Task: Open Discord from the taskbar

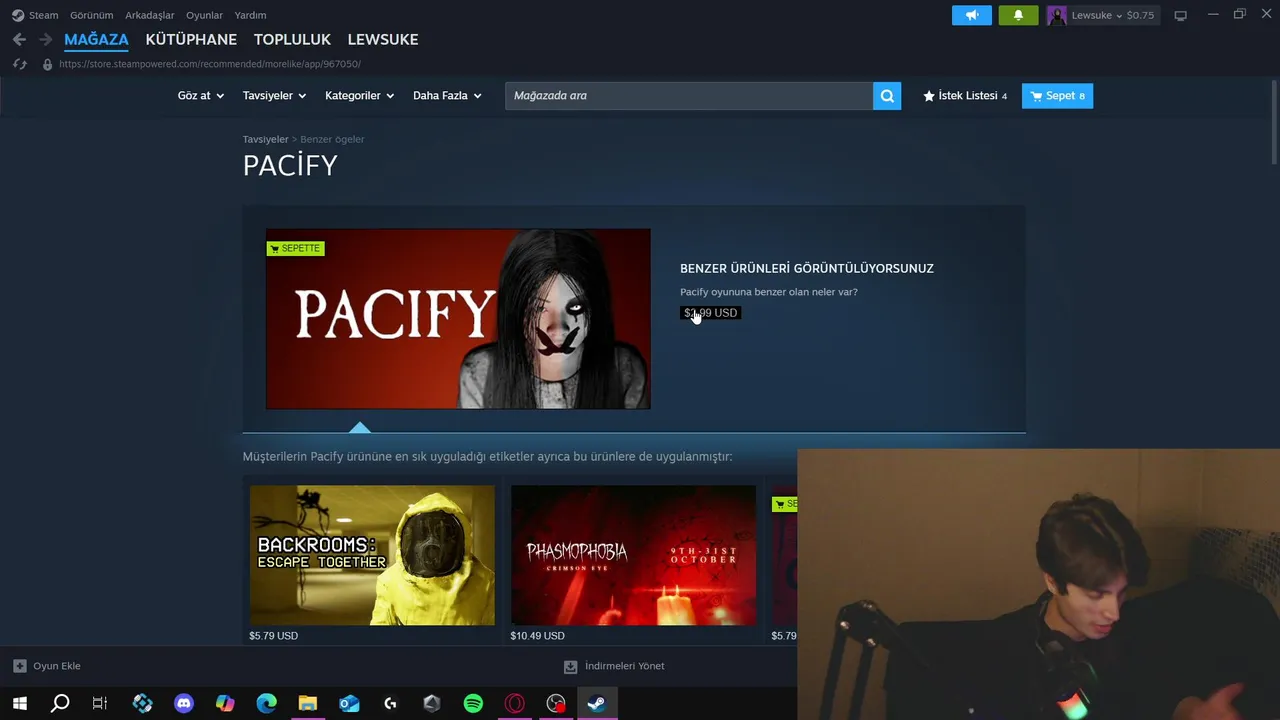Action: point(184,704)
